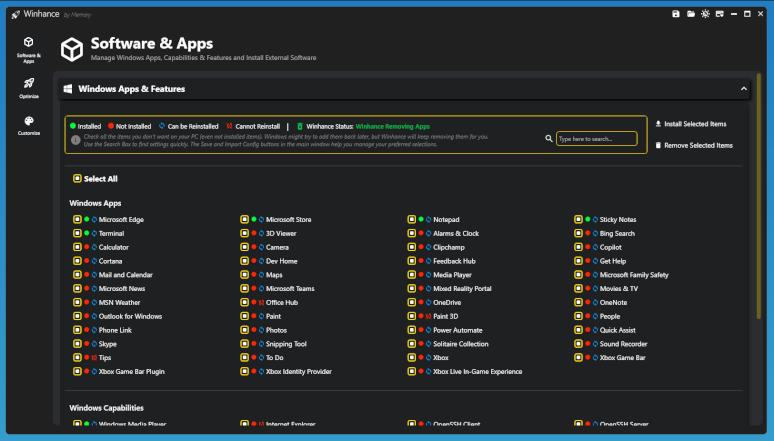774x441 pixels.
Task: Click the Winhance rocket logo in title bar
Action: click(16, 14)
